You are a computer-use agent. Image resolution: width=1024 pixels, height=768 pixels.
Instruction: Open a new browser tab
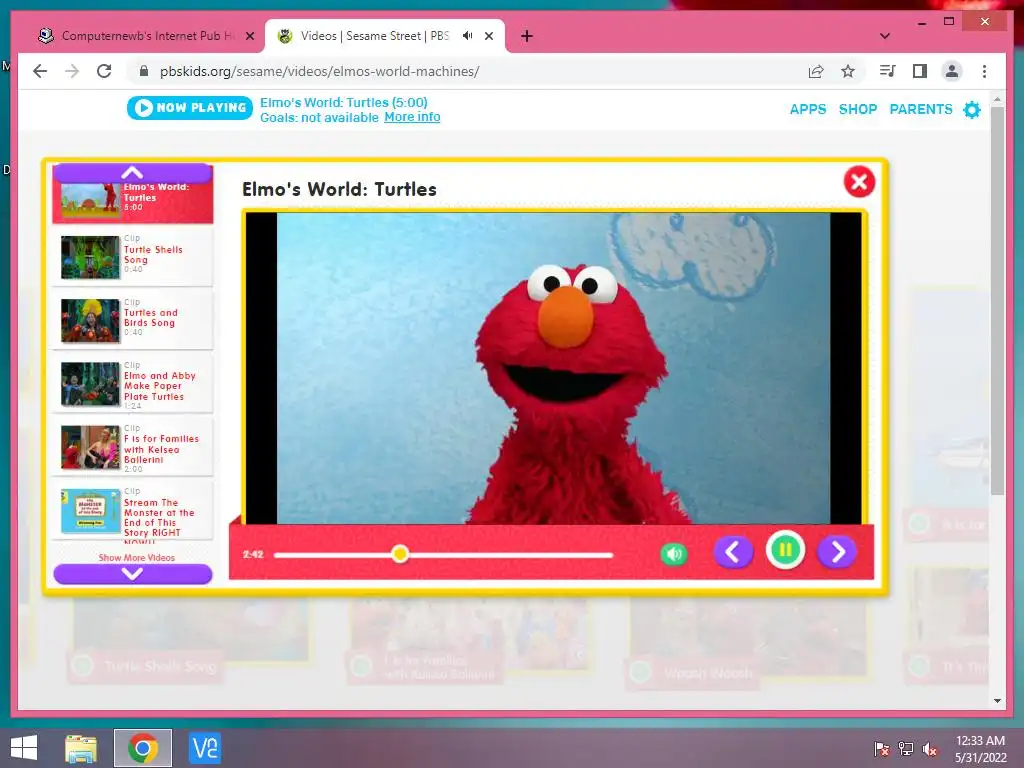[526, 37]
